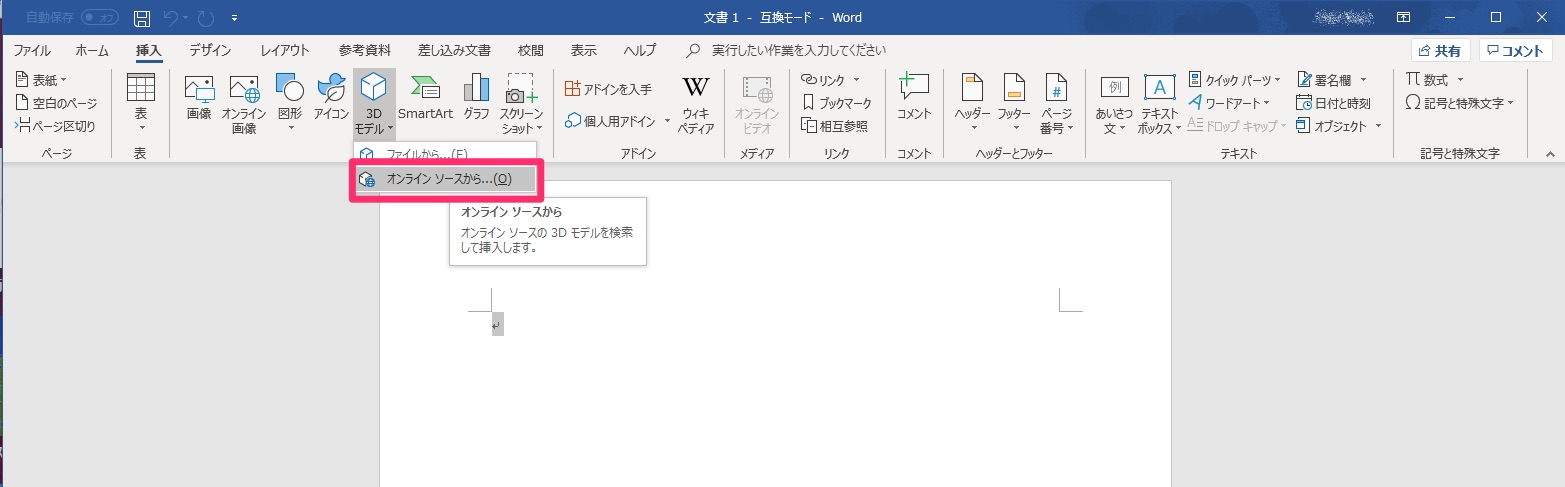1565x487 pixels.
Task: Switch to the レイアウト tab
Action: click(285, 50)
